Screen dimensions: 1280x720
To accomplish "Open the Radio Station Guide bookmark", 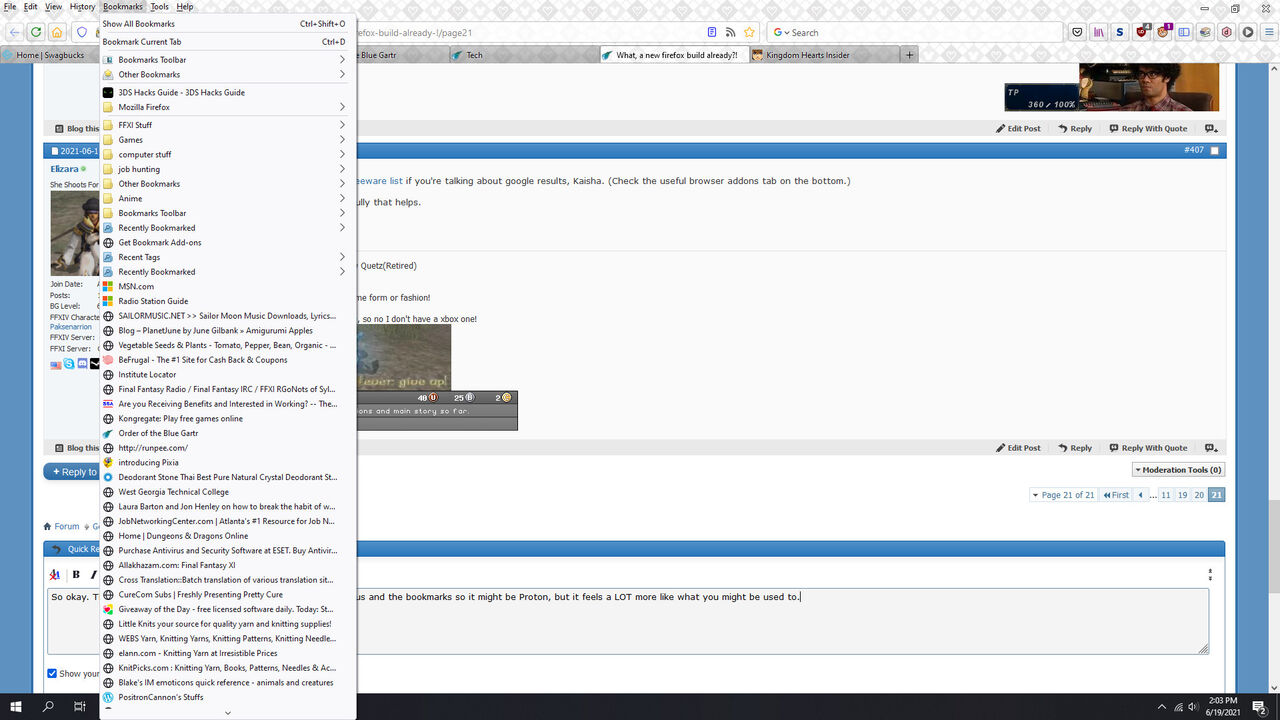I will (228, 301).
